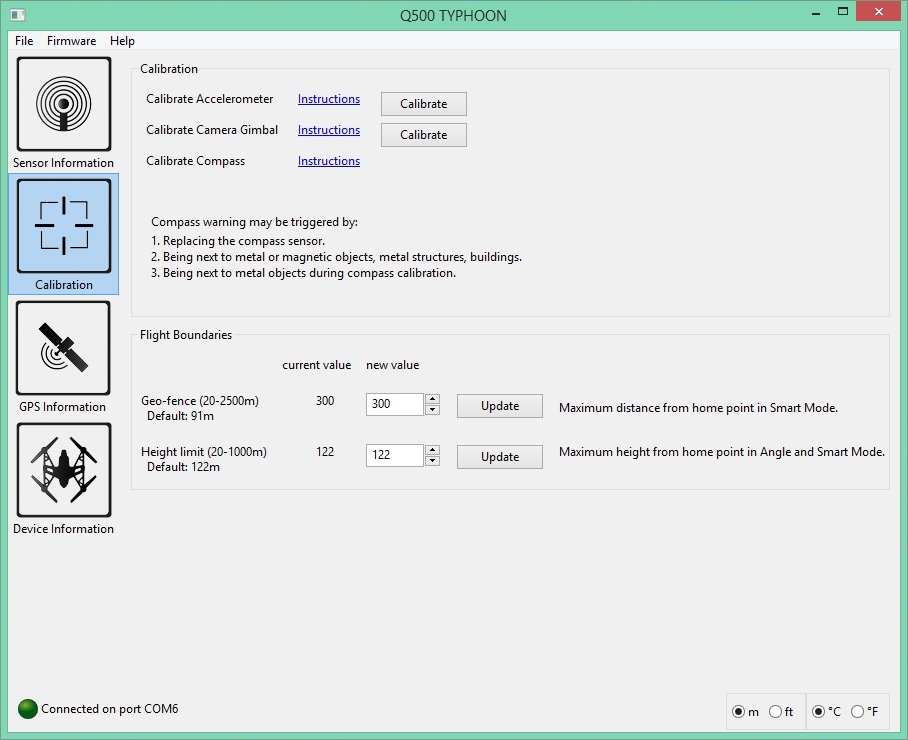
Task: Click the Sensor Information label
Action: click(64, 163)
